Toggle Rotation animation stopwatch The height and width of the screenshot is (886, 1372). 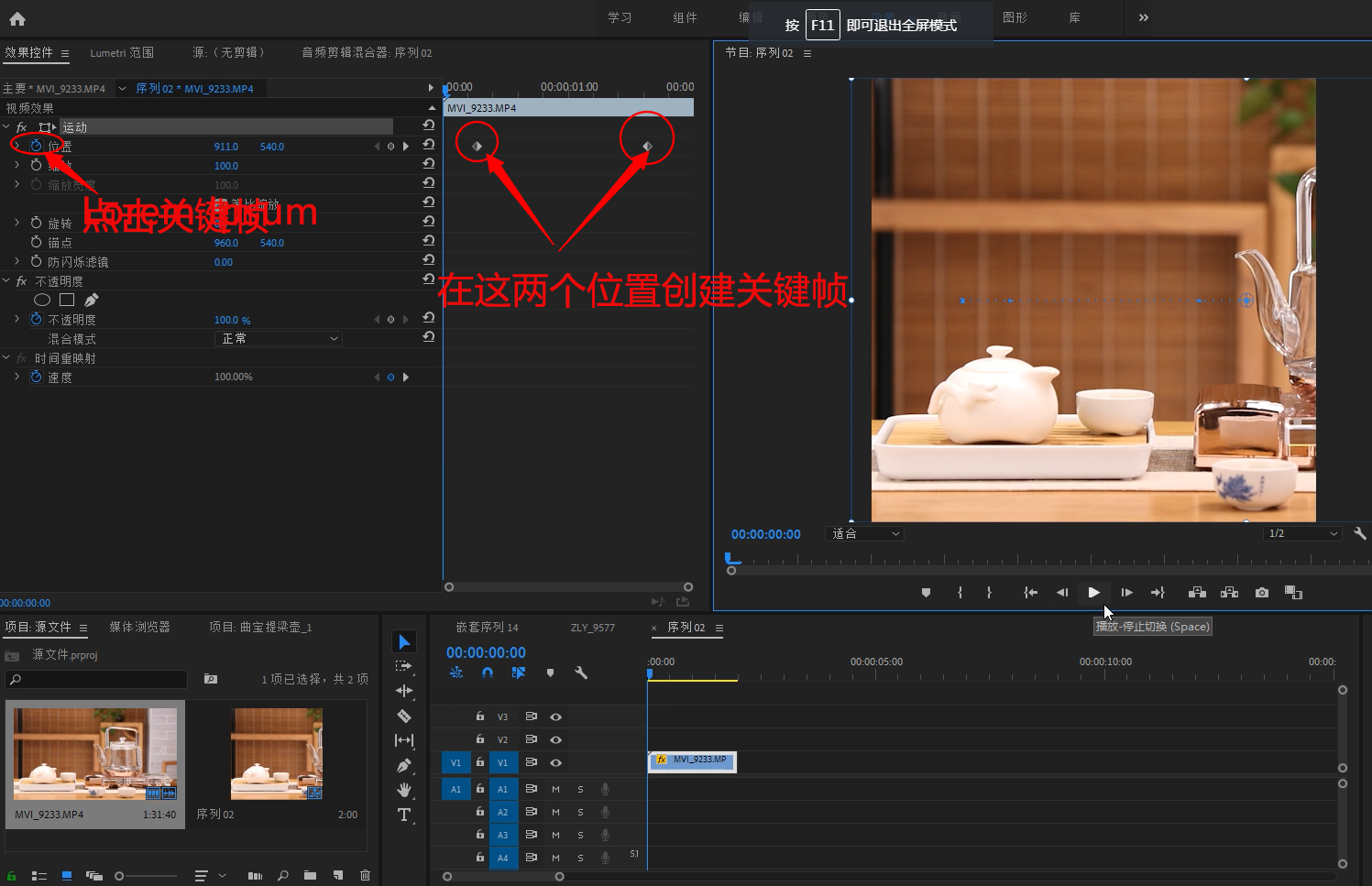tap(36, 223)
